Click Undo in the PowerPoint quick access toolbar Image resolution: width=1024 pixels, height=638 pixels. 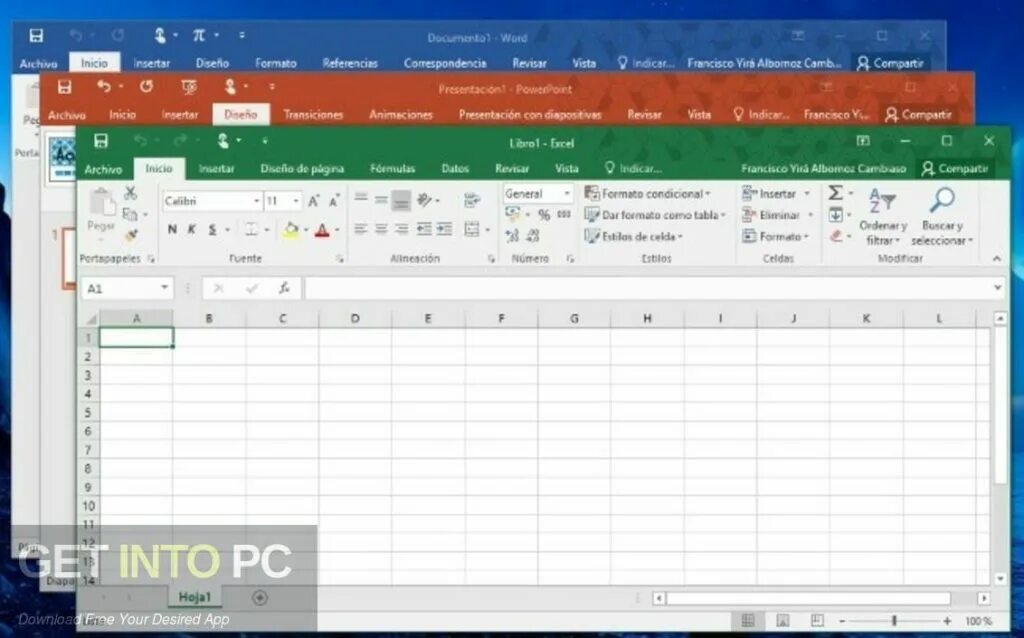[x=104, y=86]
